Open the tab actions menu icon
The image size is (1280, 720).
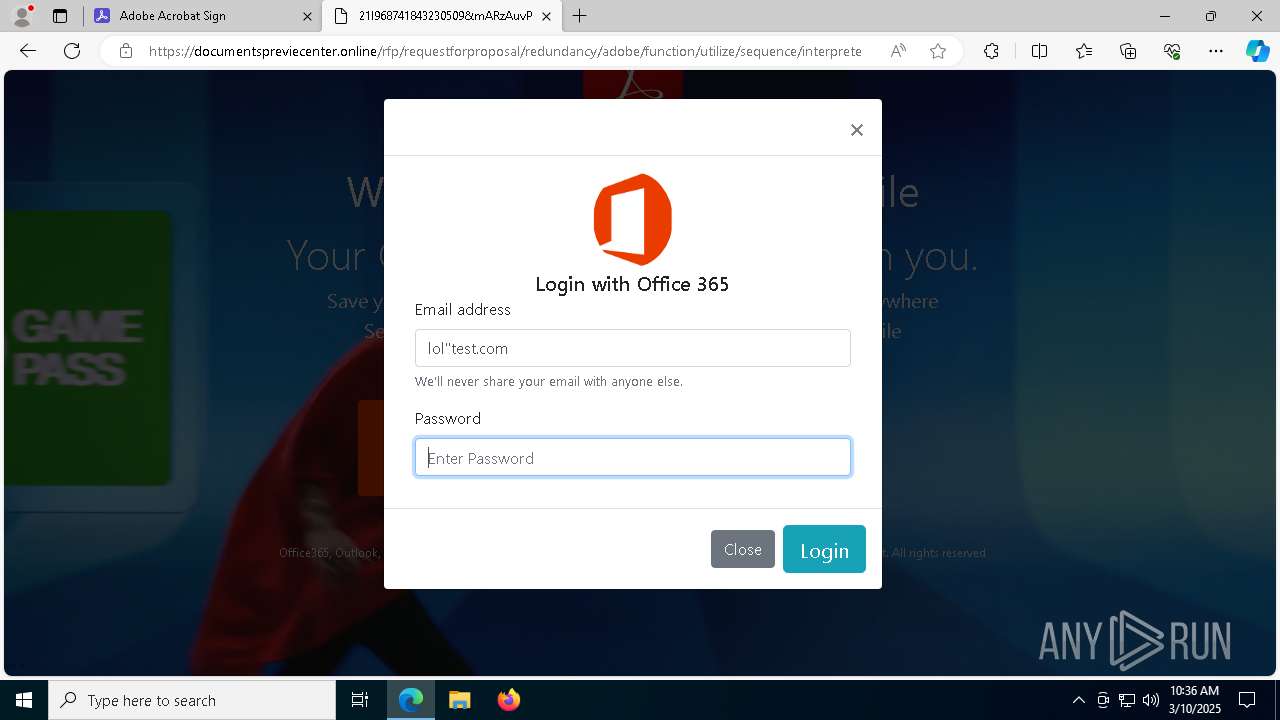click(60, 16)
